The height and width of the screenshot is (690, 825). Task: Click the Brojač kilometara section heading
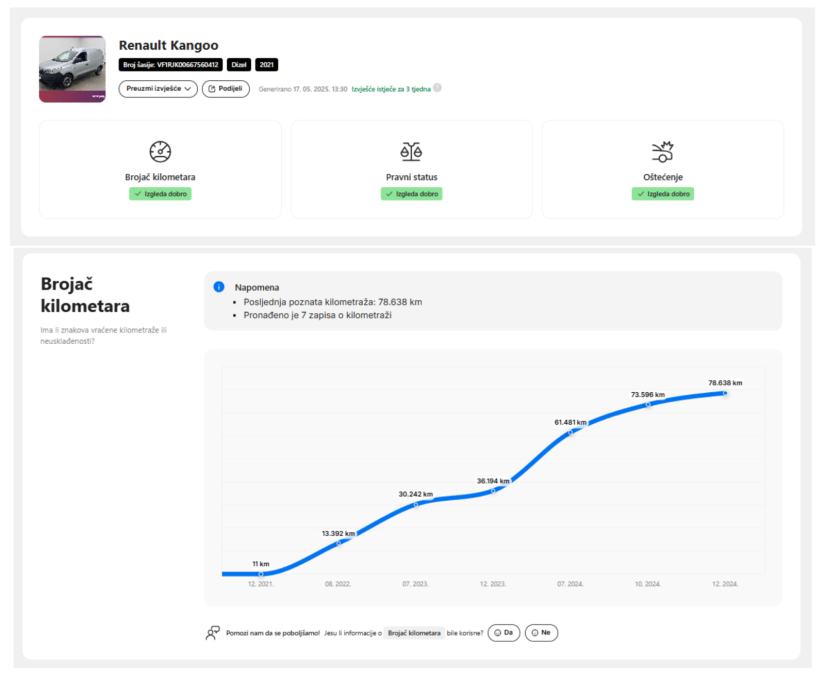[85, 295]
